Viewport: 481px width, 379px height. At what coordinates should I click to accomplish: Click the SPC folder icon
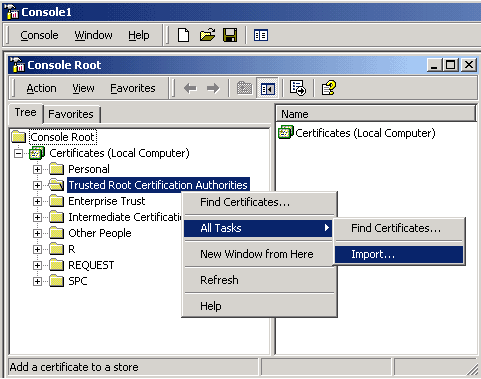click(56, 281)
